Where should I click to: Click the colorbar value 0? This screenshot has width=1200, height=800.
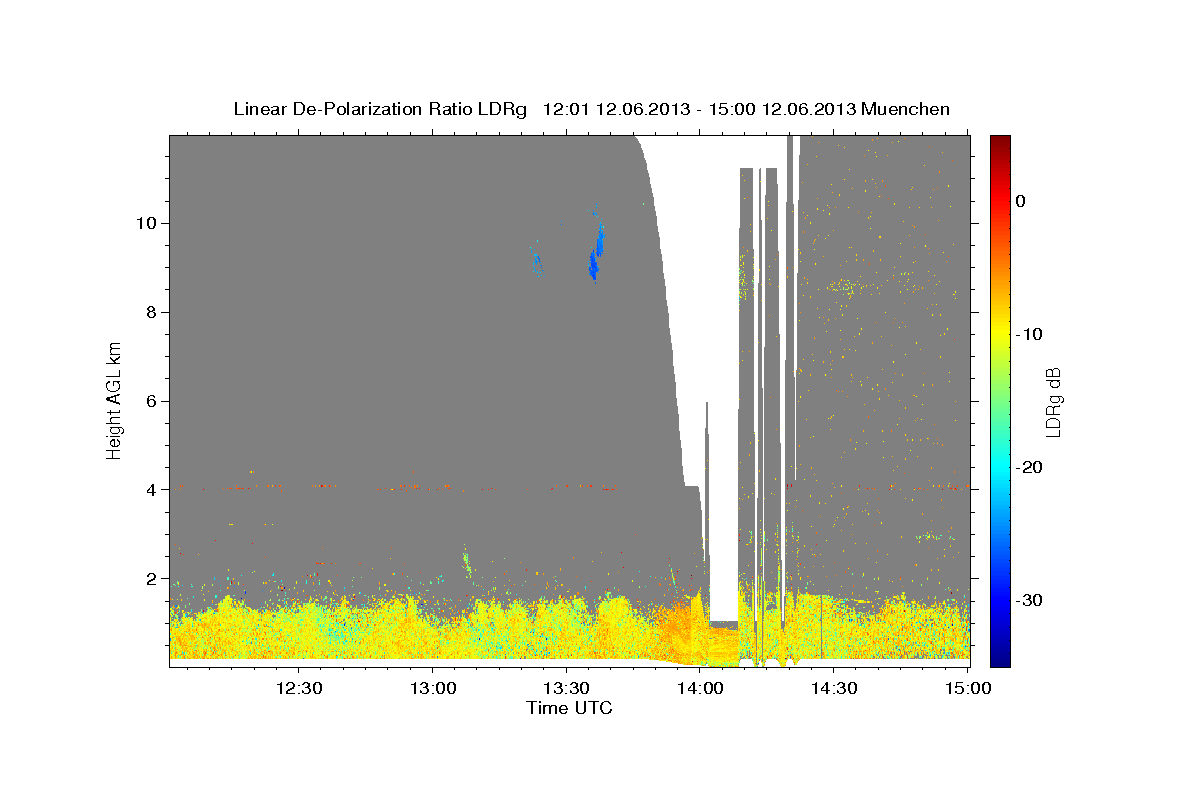1021,201
